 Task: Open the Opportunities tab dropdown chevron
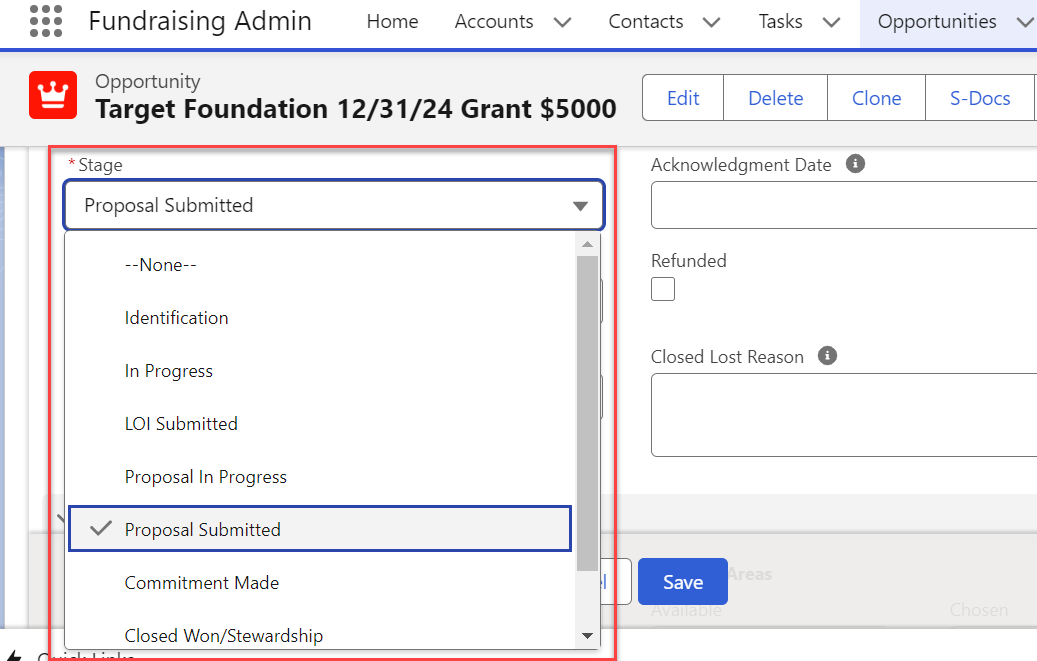1026,21
